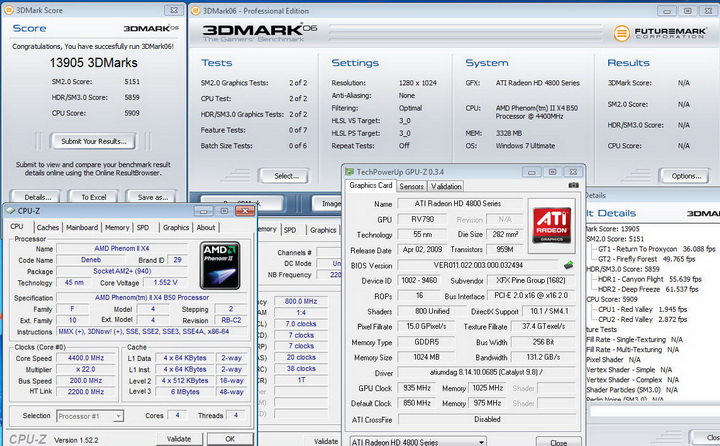This screenshot has width=720, height=446.
Task: Click the CPU-Z title bar icon
Action: point(10,211)
